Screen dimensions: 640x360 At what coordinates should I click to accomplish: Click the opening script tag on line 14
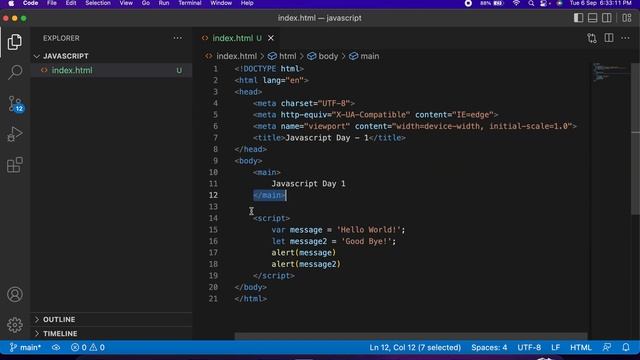[x=271, y=218]
